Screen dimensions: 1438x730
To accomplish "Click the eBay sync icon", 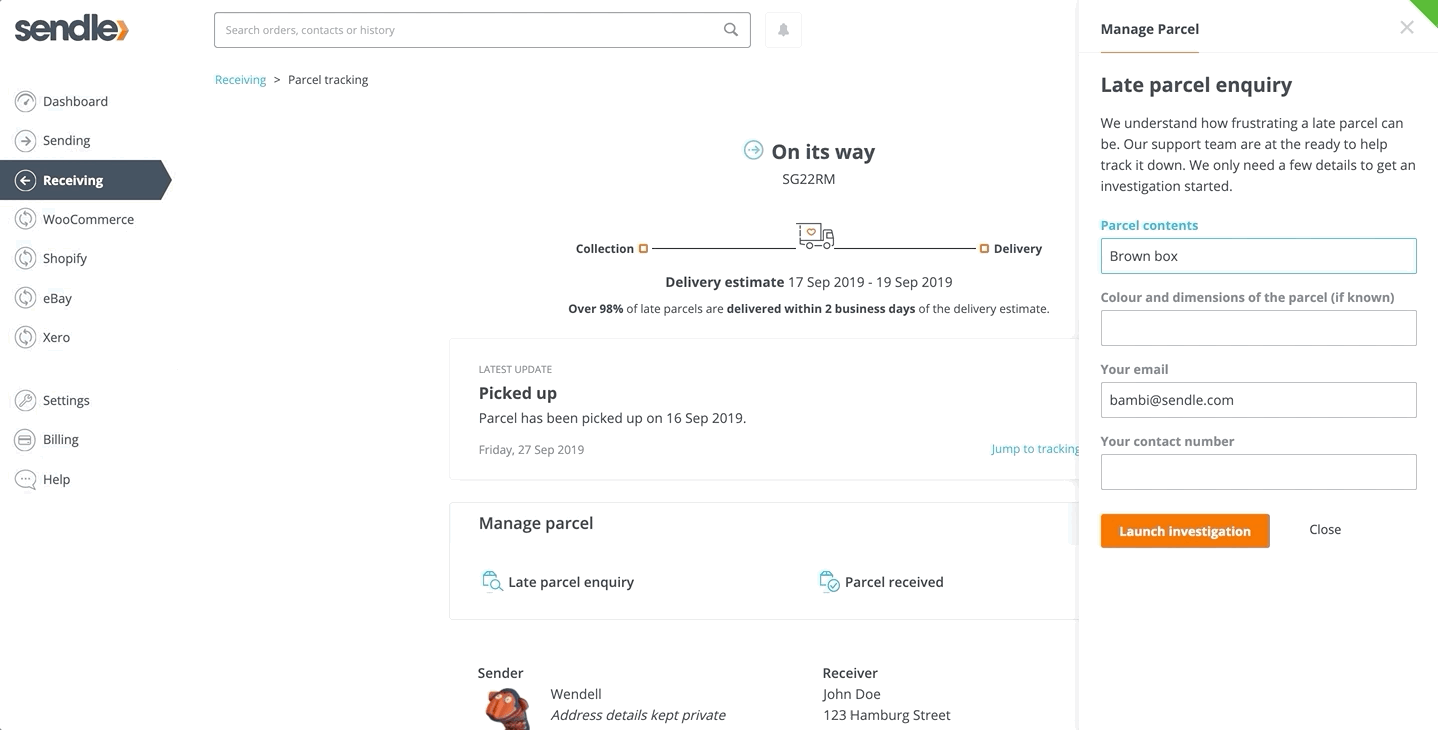I will coord(25,298).
